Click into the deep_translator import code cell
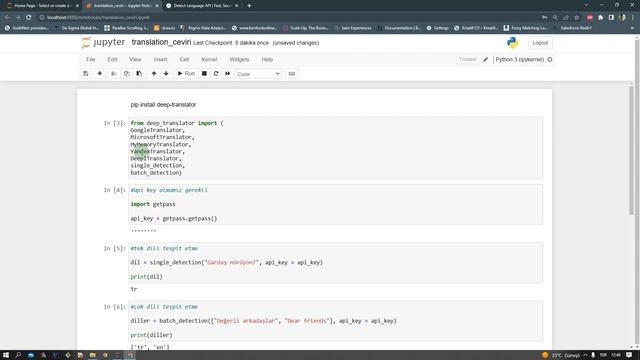The width and height of the screenshot is (640, 360). click(x=336, y=148)
